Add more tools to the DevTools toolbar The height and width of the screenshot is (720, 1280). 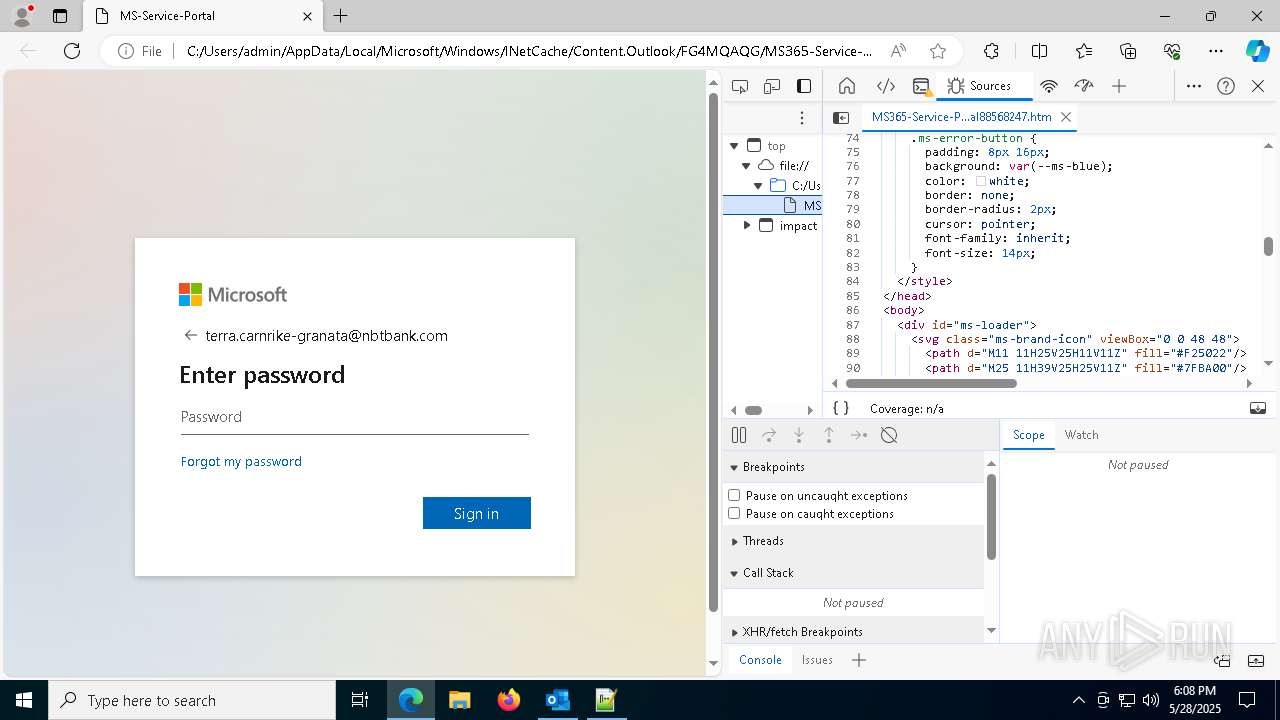(x=1119, y=86)
